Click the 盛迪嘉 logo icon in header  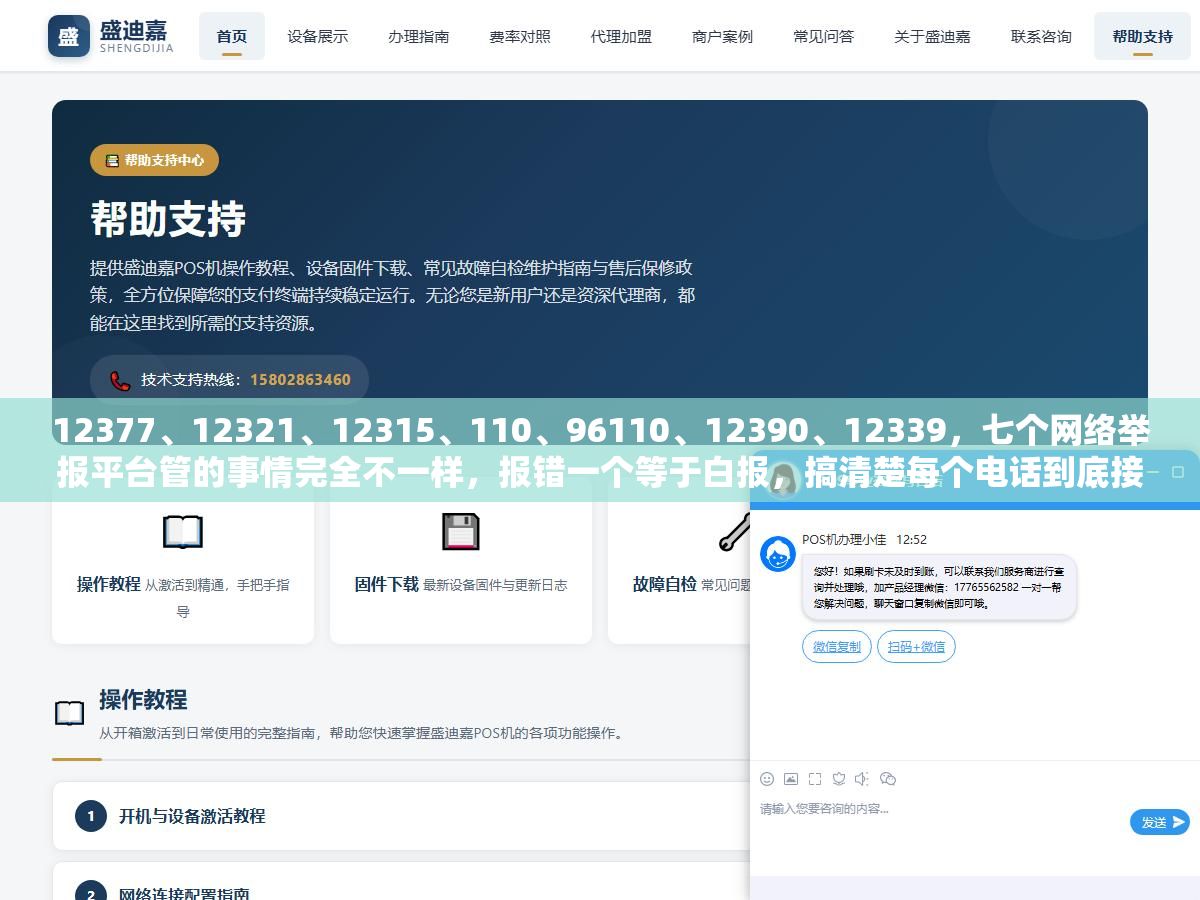coord(69,36)
